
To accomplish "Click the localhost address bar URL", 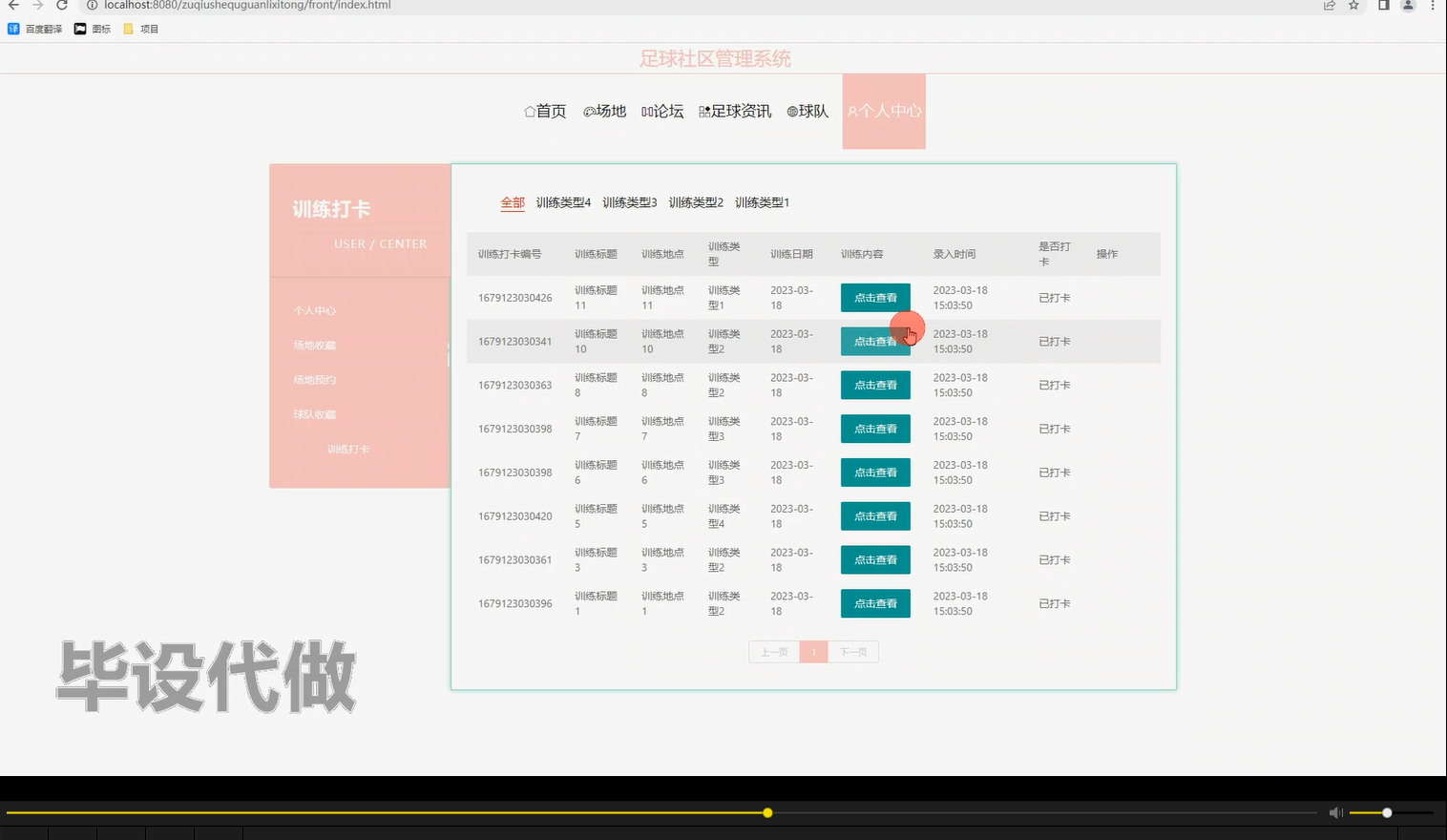I will (247, 5).
